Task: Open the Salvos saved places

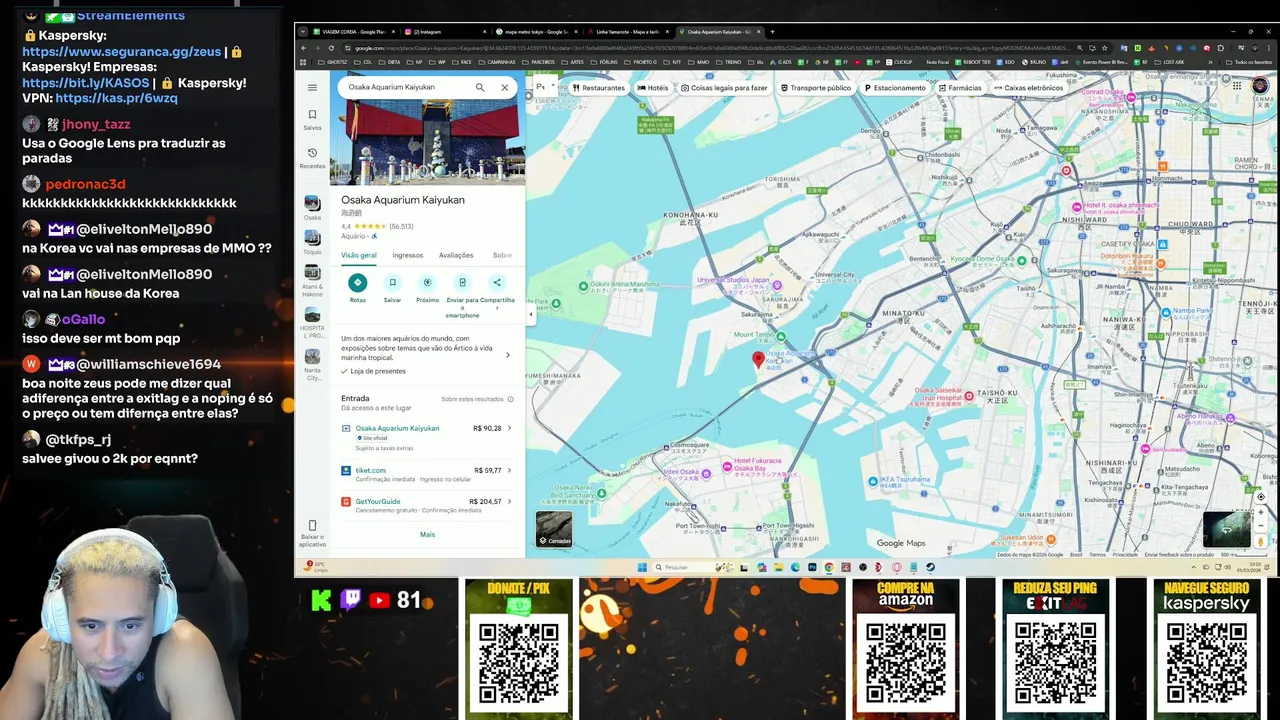Action: coord(312,119)
